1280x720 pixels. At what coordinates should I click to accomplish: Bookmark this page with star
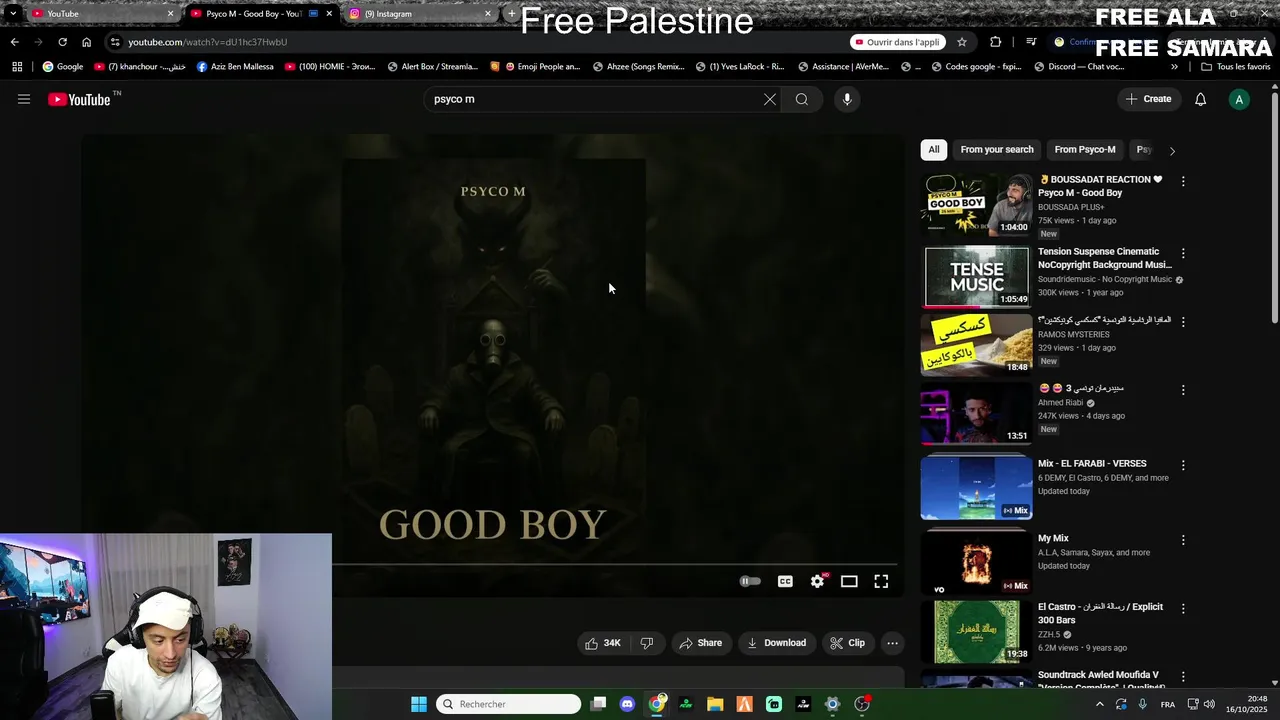point(962,42)
